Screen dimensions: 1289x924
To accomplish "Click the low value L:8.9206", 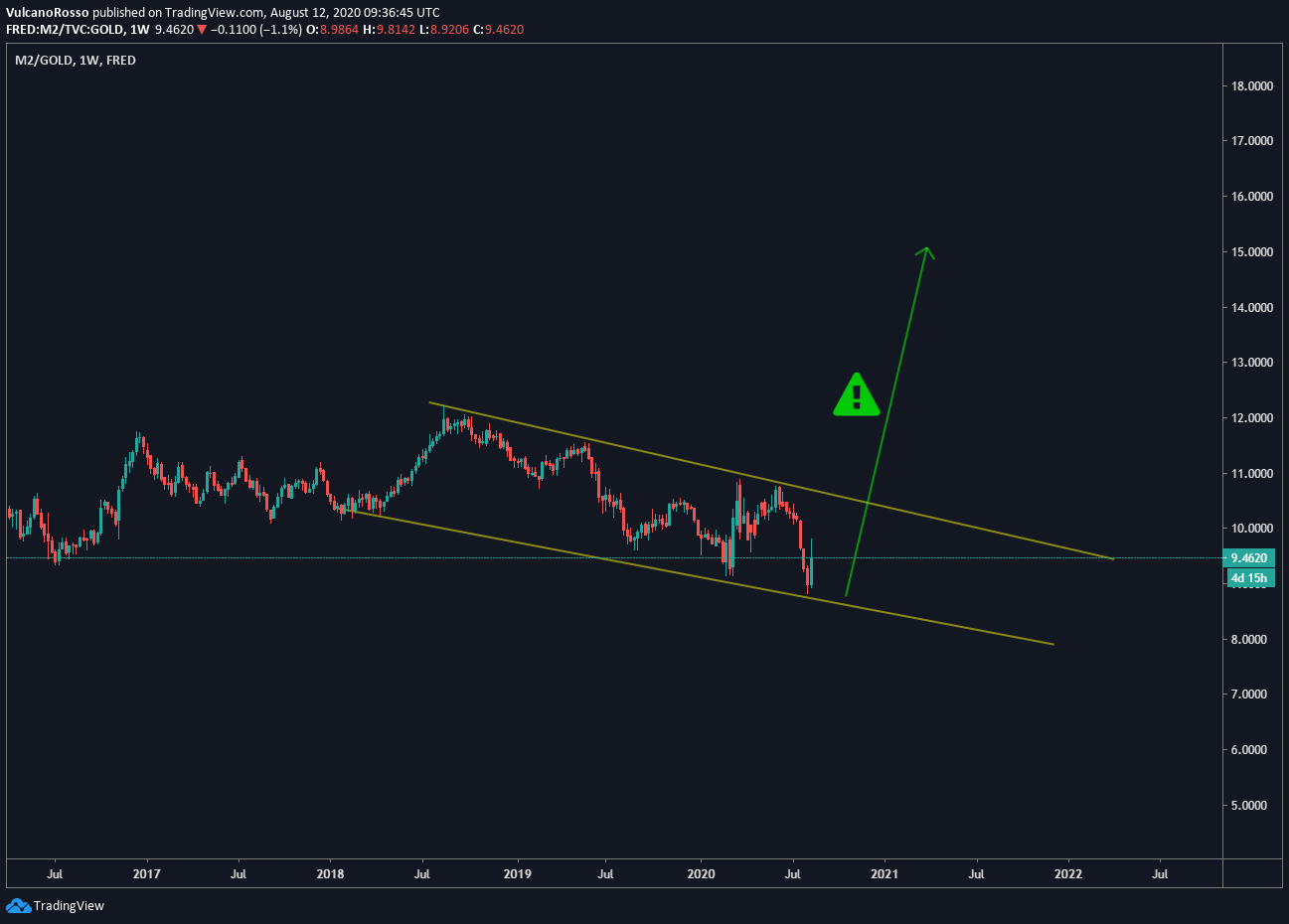I will (x=443, y=30).
